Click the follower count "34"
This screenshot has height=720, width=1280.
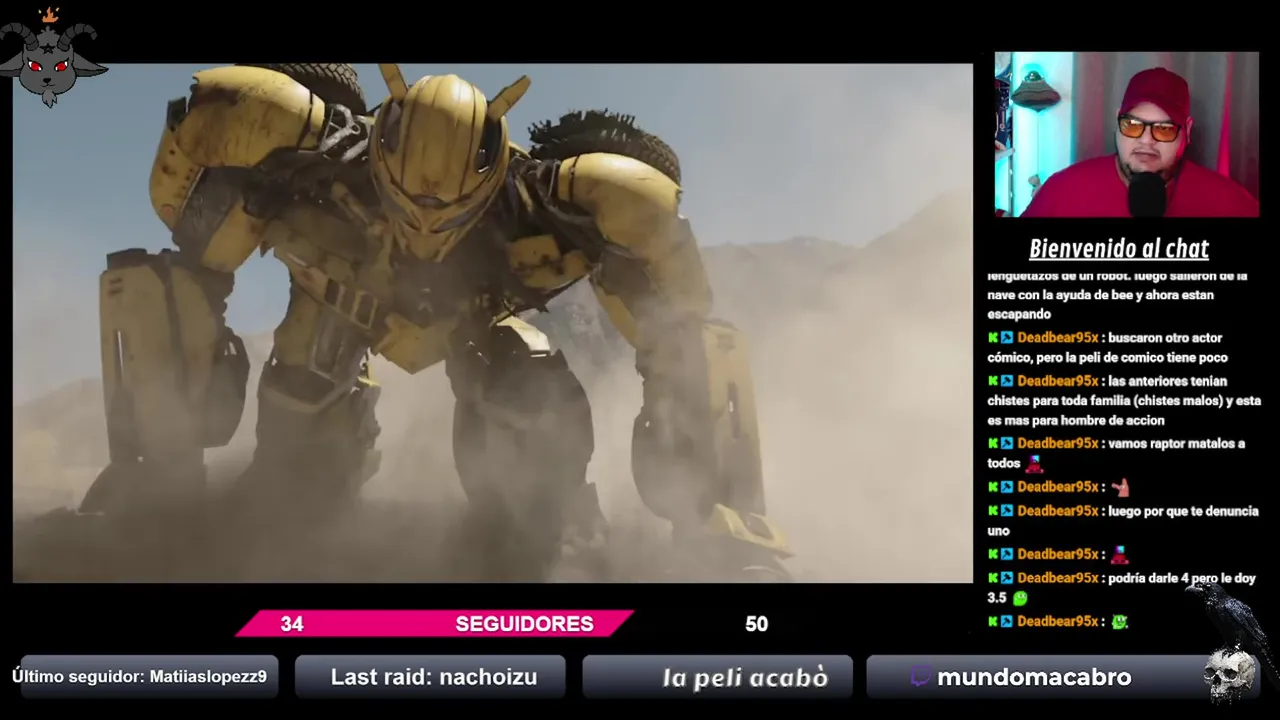tap(292, 624)
